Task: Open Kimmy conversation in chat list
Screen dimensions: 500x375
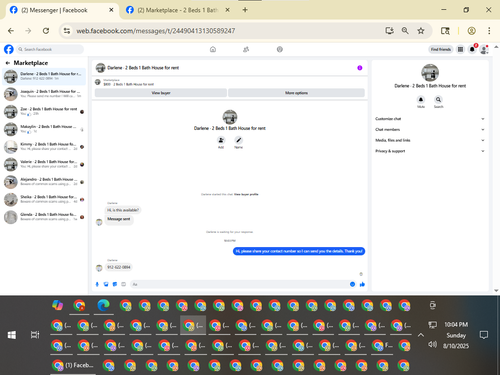Action: tap(44, 147)
